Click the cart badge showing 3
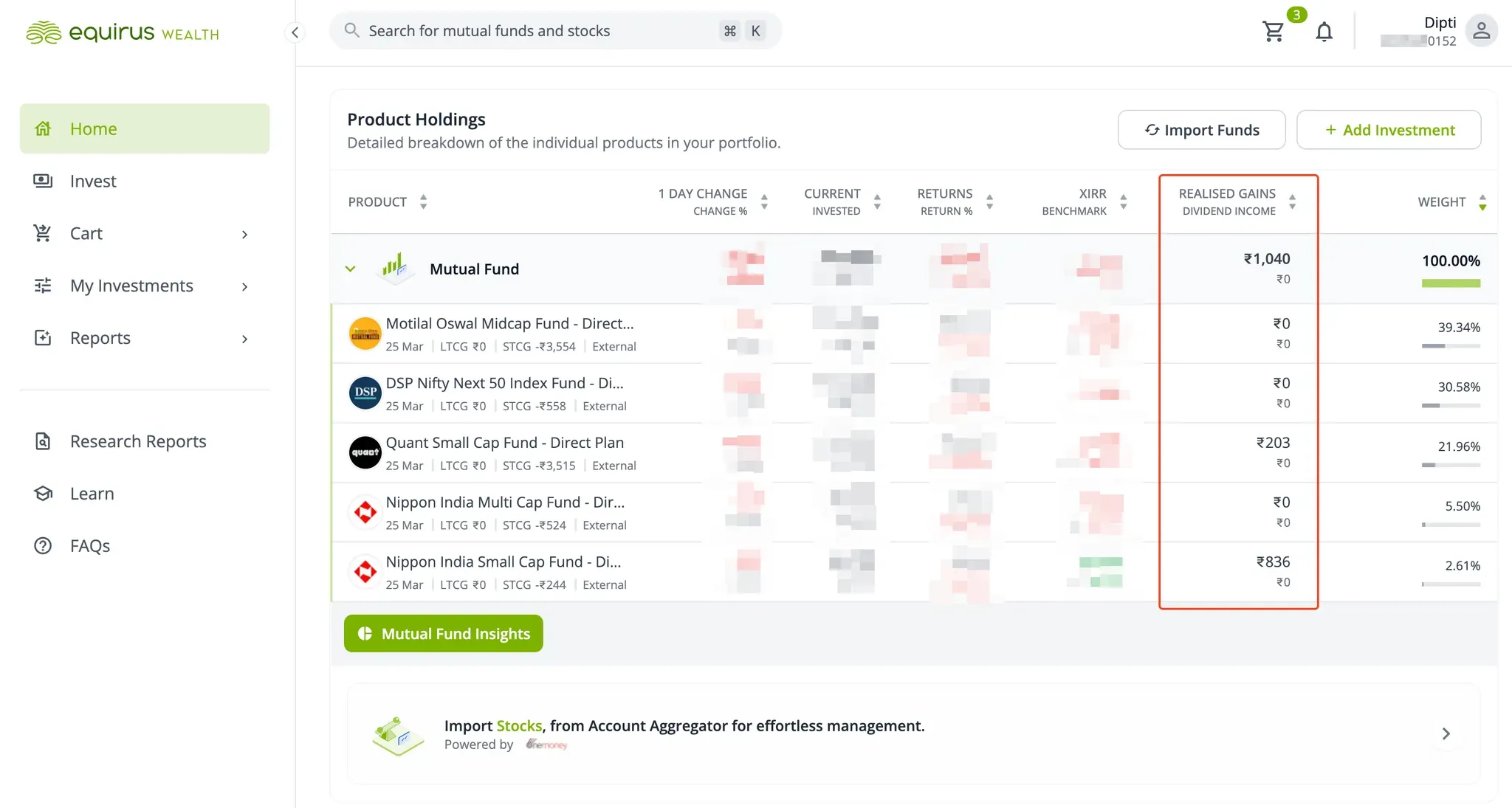Viewport: 1512px width, 808px height. pos(1296,15)
